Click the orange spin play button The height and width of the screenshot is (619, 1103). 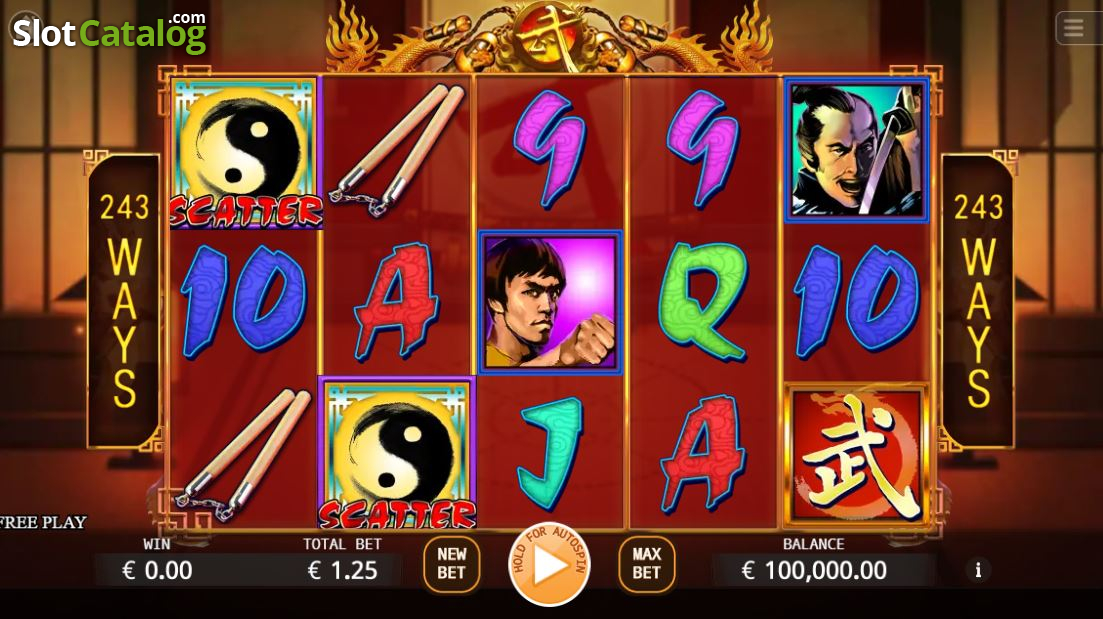549,563
